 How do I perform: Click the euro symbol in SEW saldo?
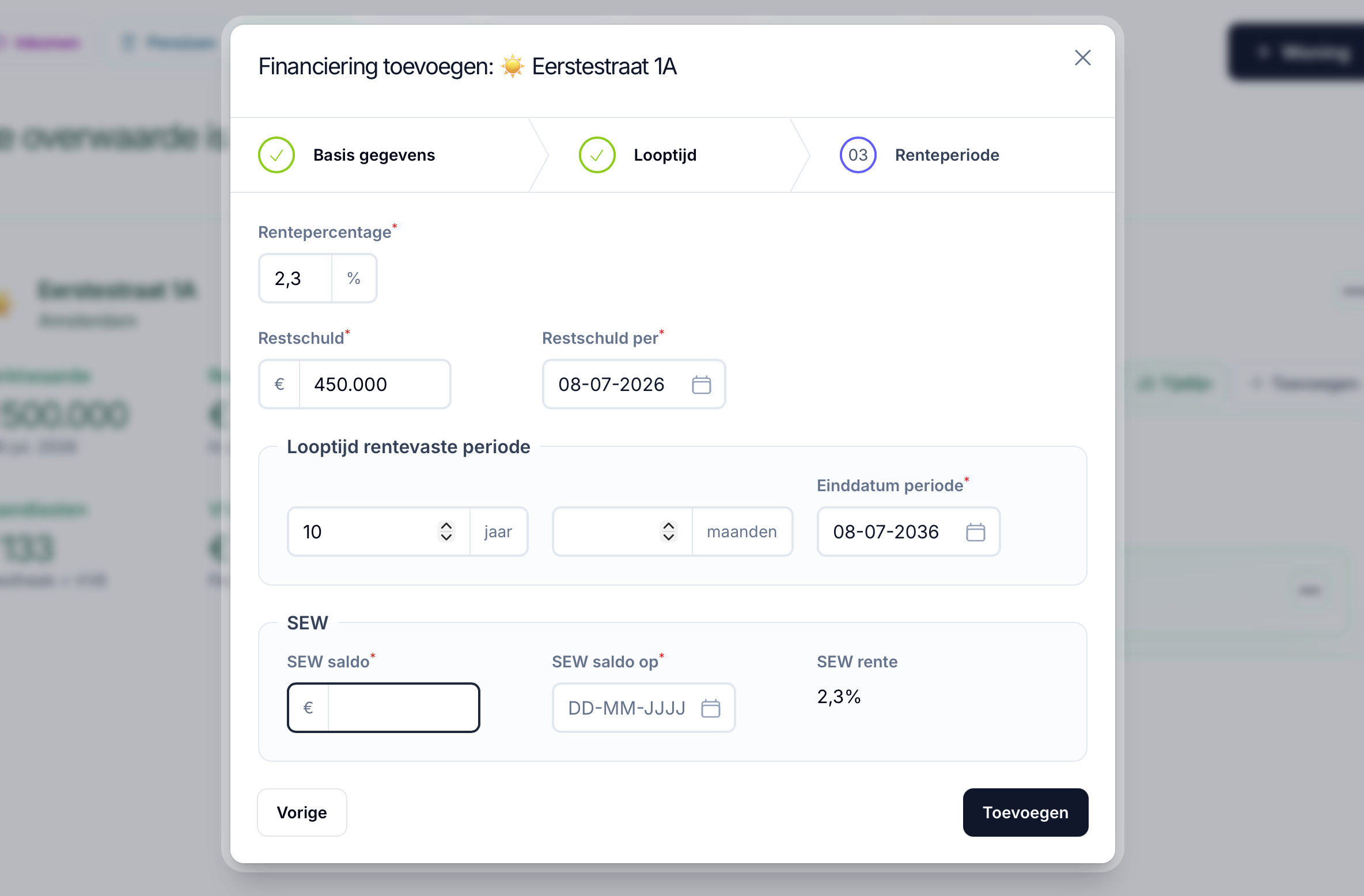coord(308,708)
